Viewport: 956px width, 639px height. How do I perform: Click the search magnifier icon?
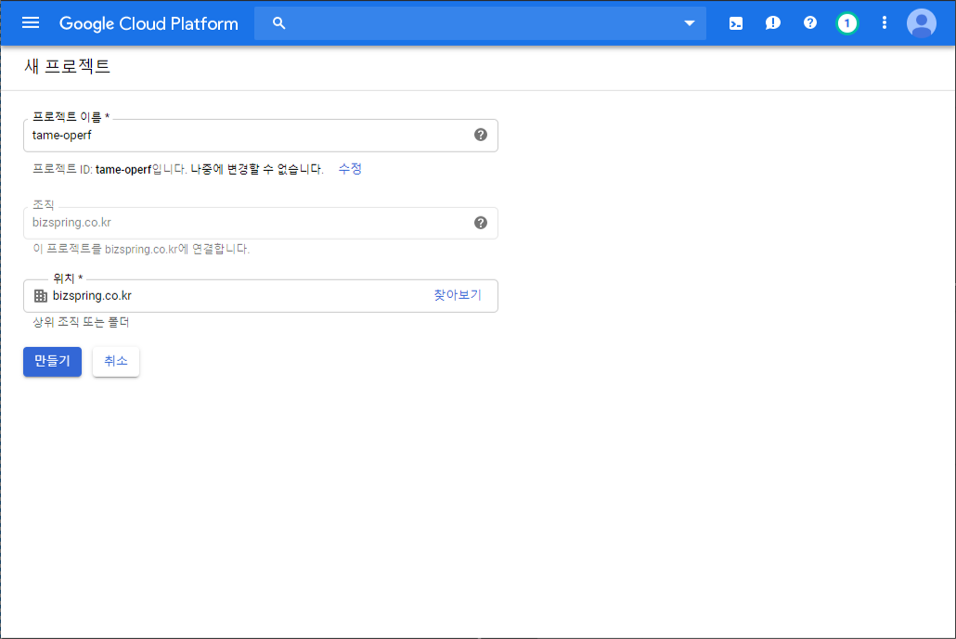pos(279,23)
